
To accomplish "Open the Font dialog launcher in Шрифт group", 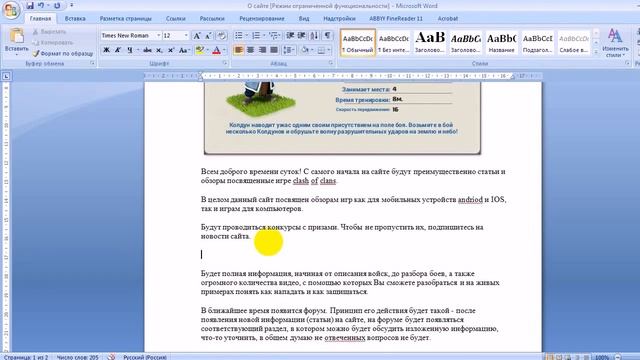I will point(225,63).
